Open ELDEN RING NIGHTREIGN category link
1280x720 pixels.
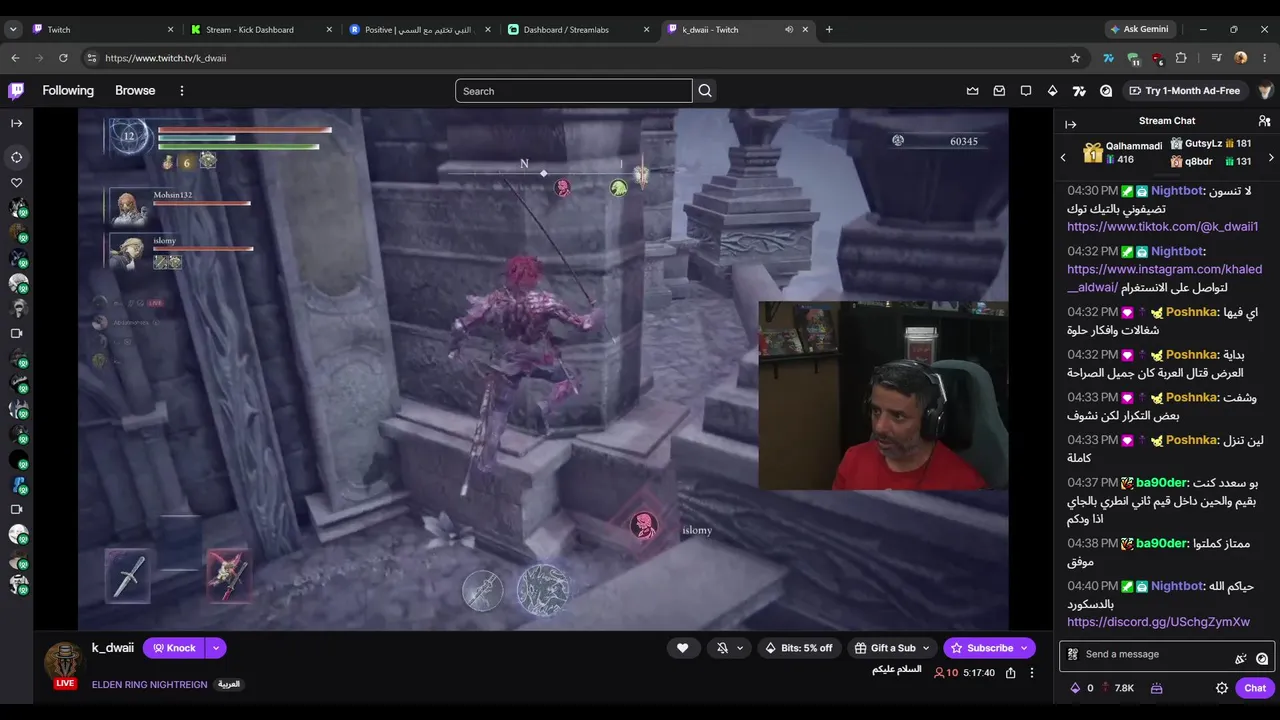click(x=150, y=685)
